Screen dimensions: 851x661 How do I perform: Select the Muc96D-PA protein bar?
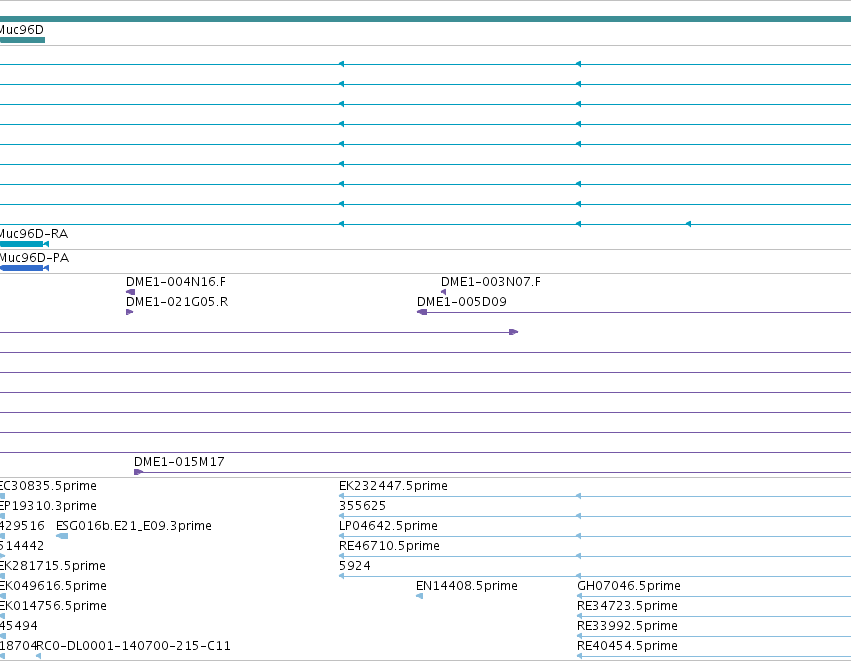[24, 268]
